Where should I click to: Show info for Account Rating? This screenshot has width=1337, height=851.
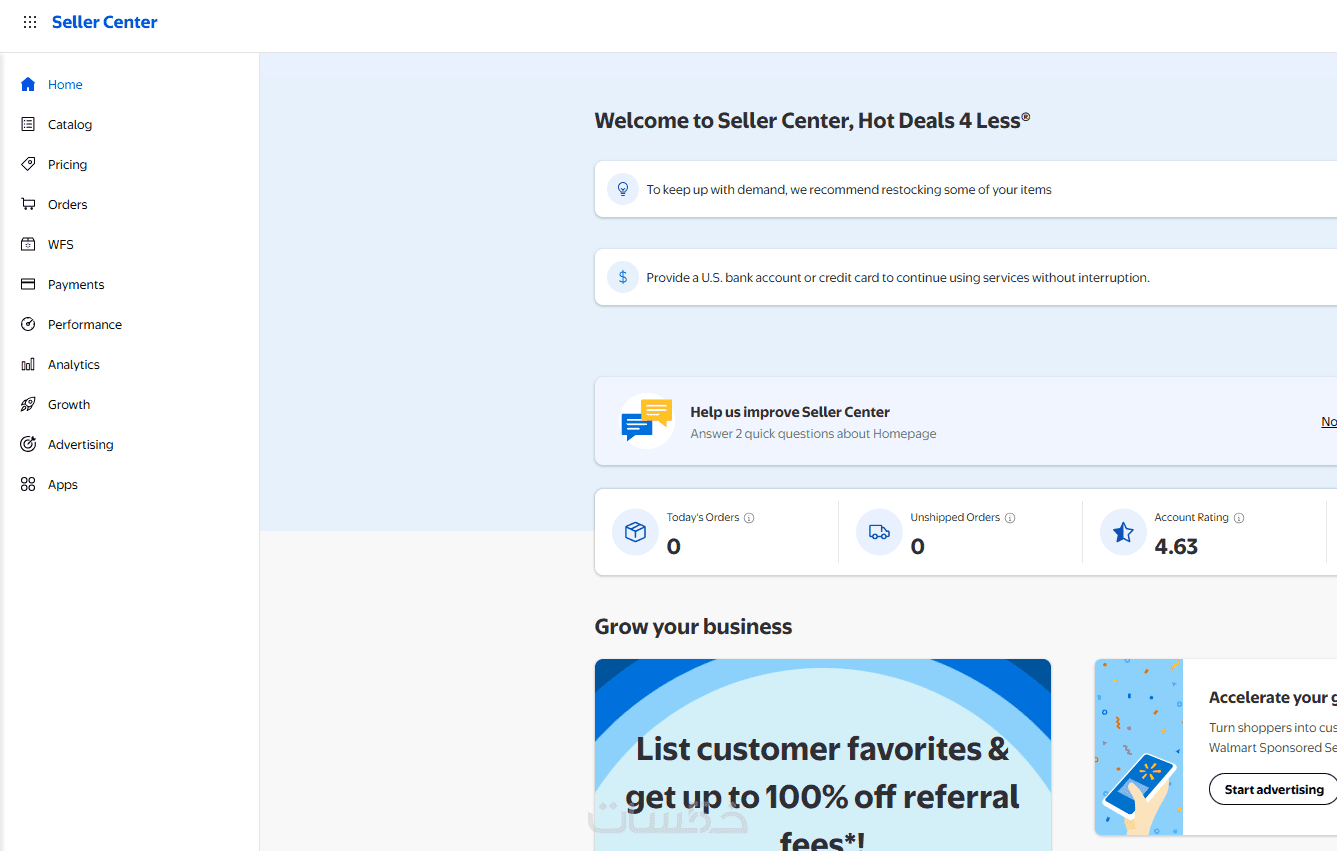(x=1239, y=518)
